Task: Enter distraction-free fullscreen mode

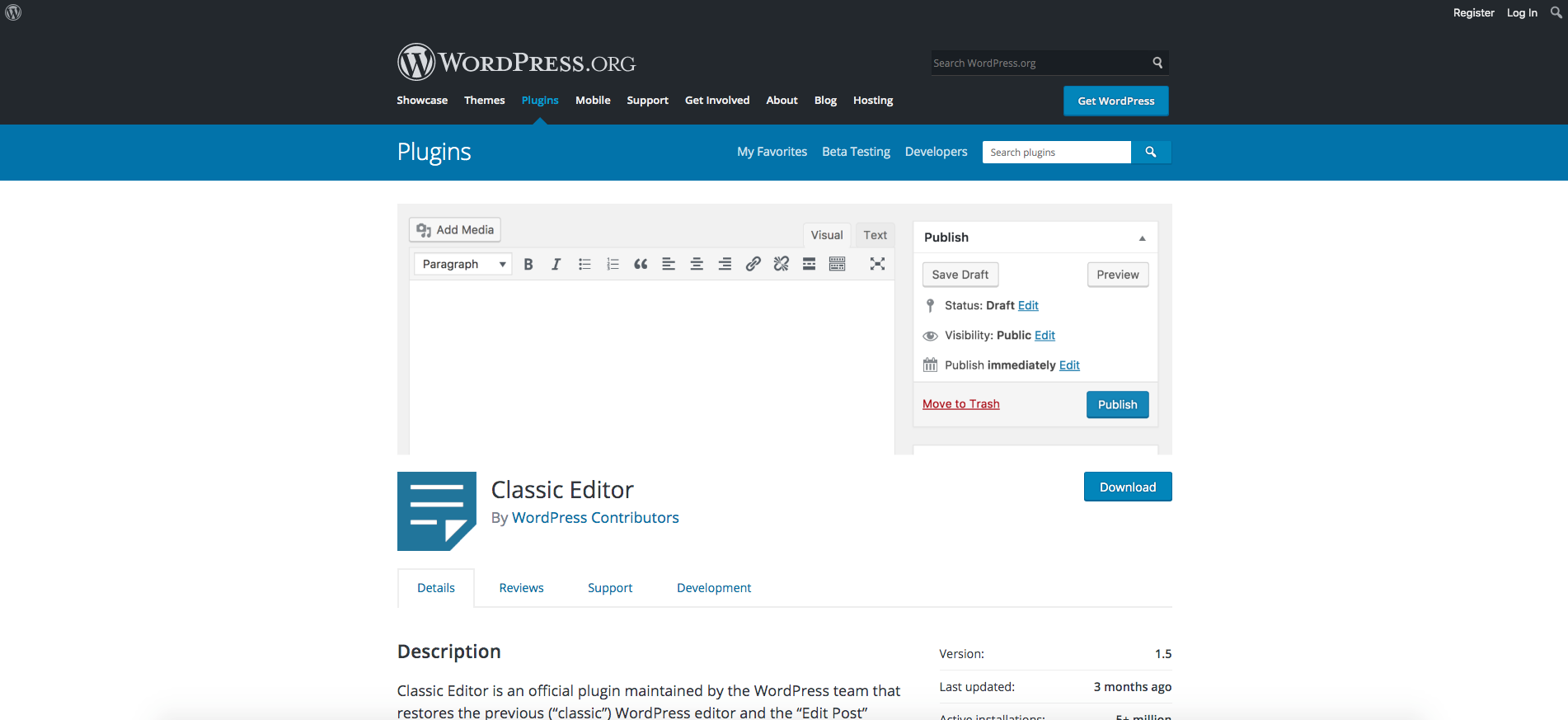Action: click(877, 264)
